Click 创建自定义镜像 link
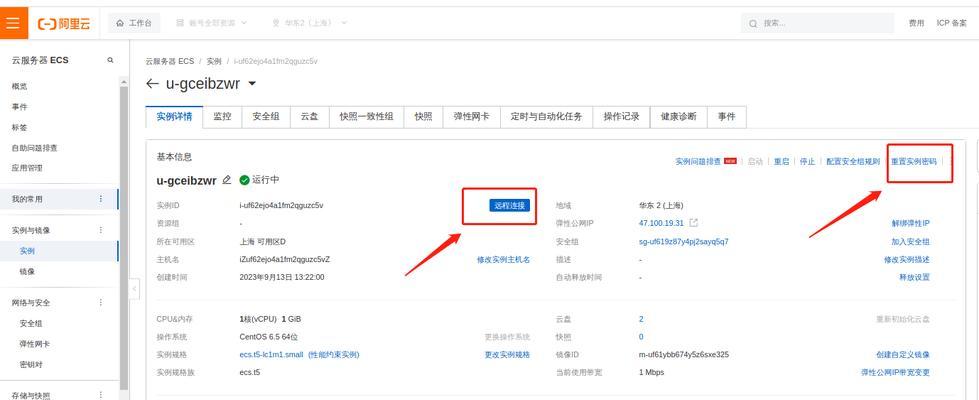The width and height of the screenshot is (979, 400). 903,354
